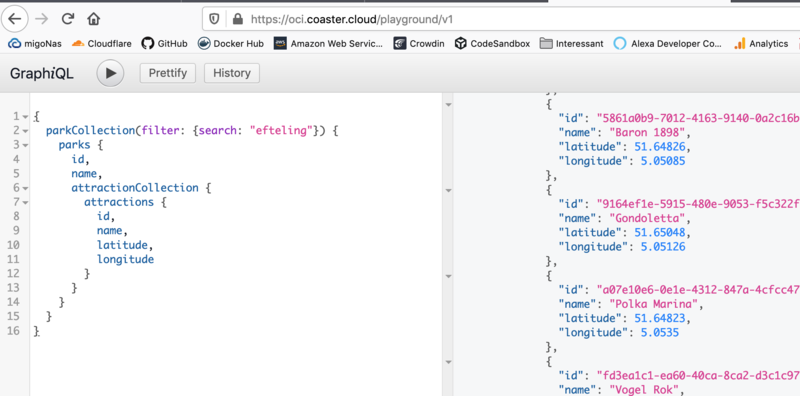The width and height of the screenshot is (800, 396).
Task: Click the Prettify button
Action: pyautogui.click(x=168, y=73)
